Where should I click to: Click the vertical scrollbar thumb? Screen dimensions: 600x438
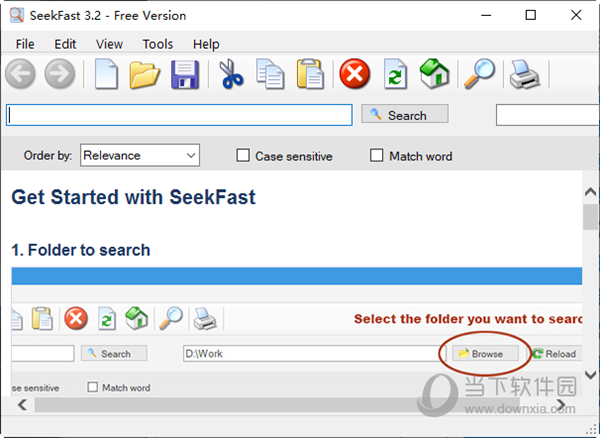tap(591, 217)
